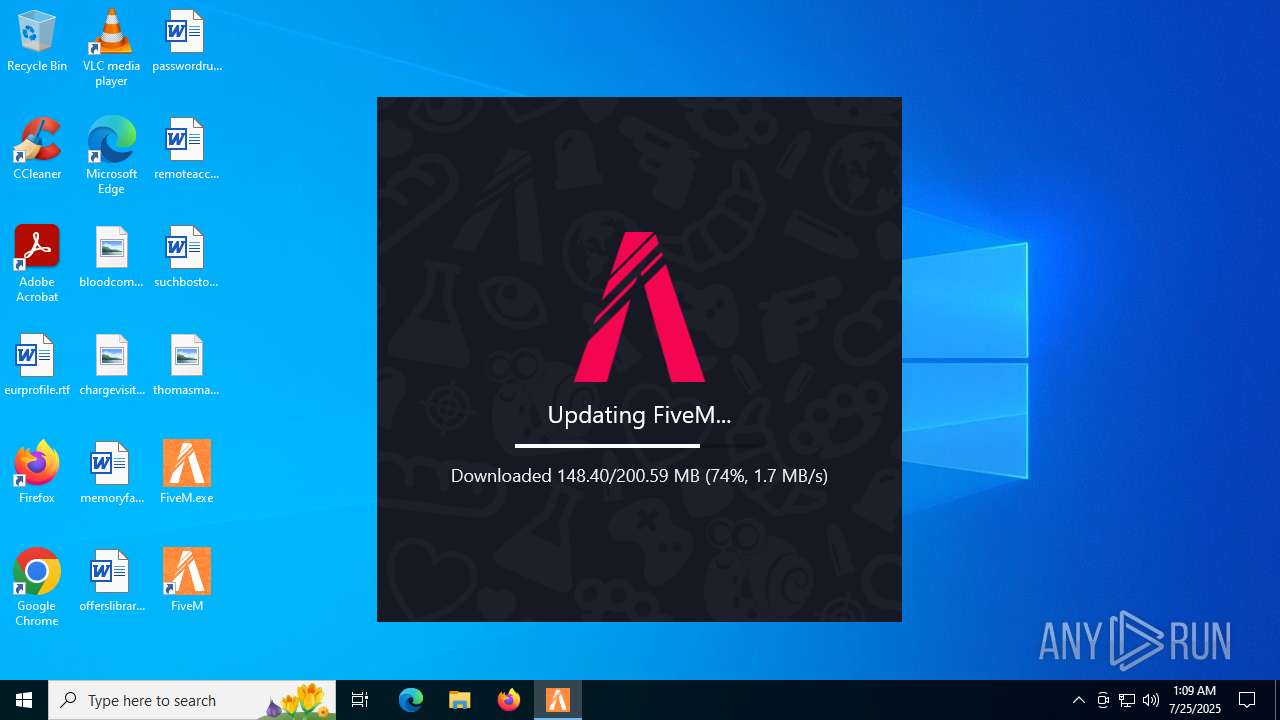
Task: Launch VLC media player shortcut
Action: (111, 48)
